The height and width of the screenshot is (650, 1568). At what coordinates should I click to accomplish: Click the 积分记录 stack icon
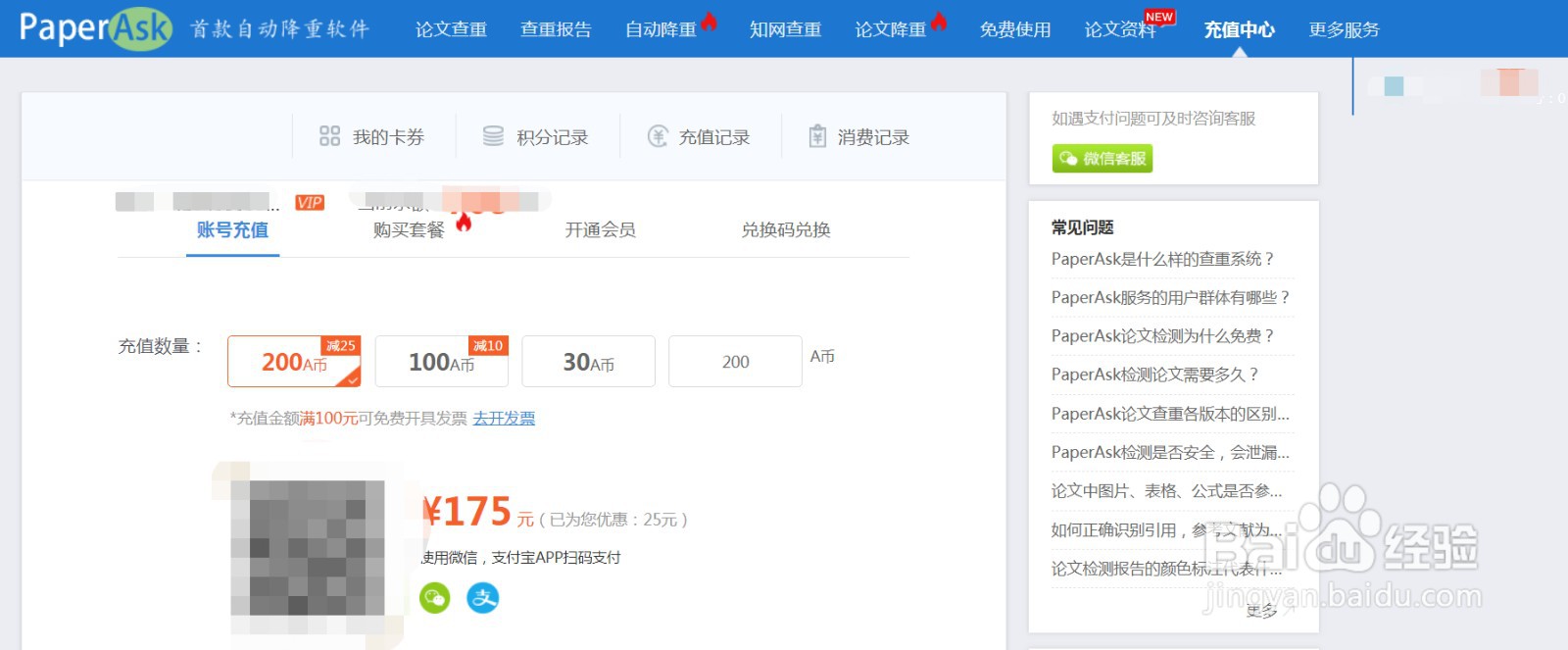(x=493, y=136)
